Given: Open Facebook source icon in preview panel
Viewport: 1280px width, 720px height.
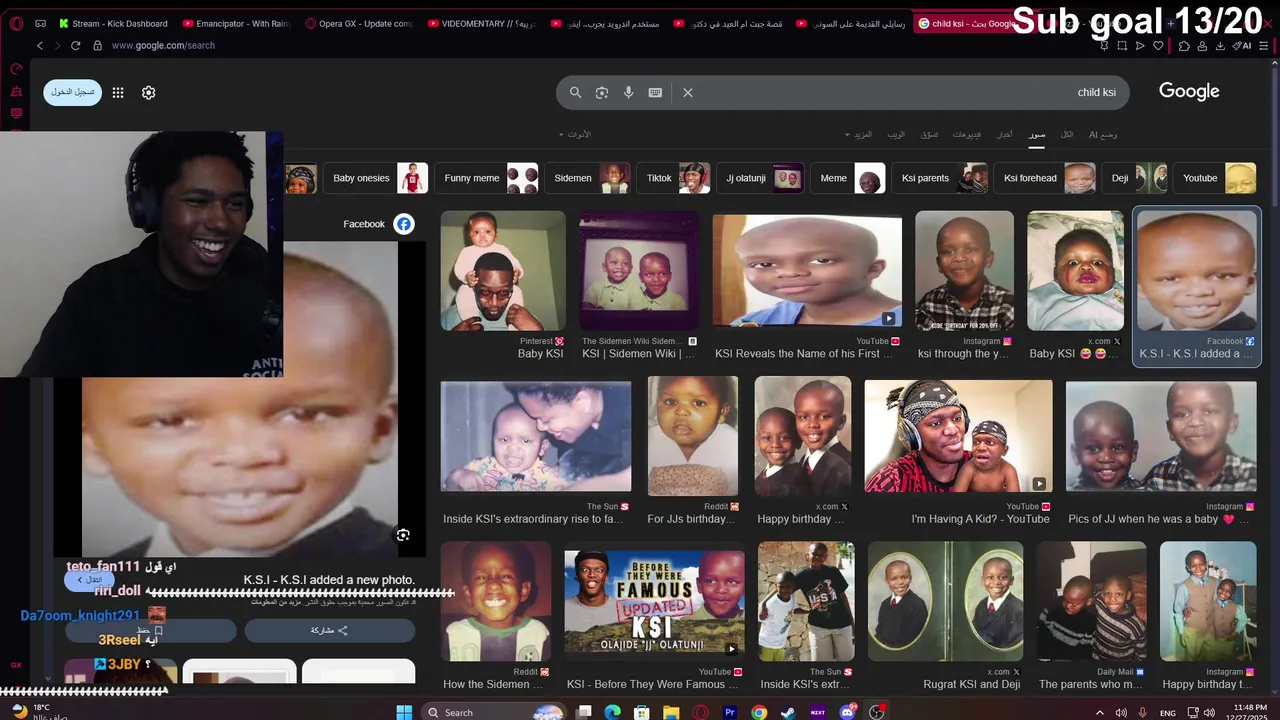Looking at the screenshot, I should coord(404,224).
